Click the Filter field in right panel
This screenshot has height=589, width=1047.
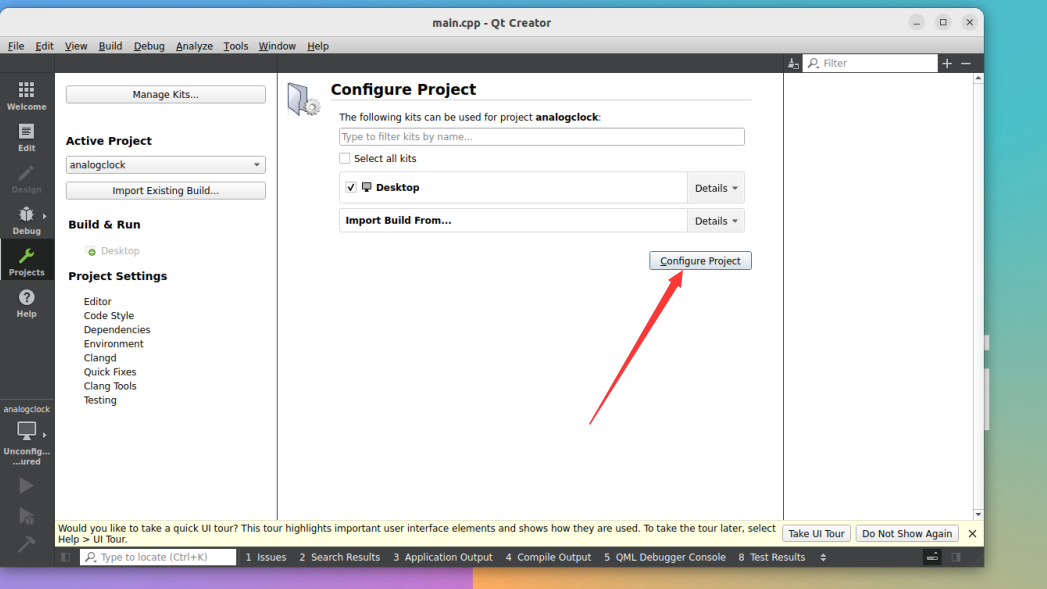(x=870, y=63)
